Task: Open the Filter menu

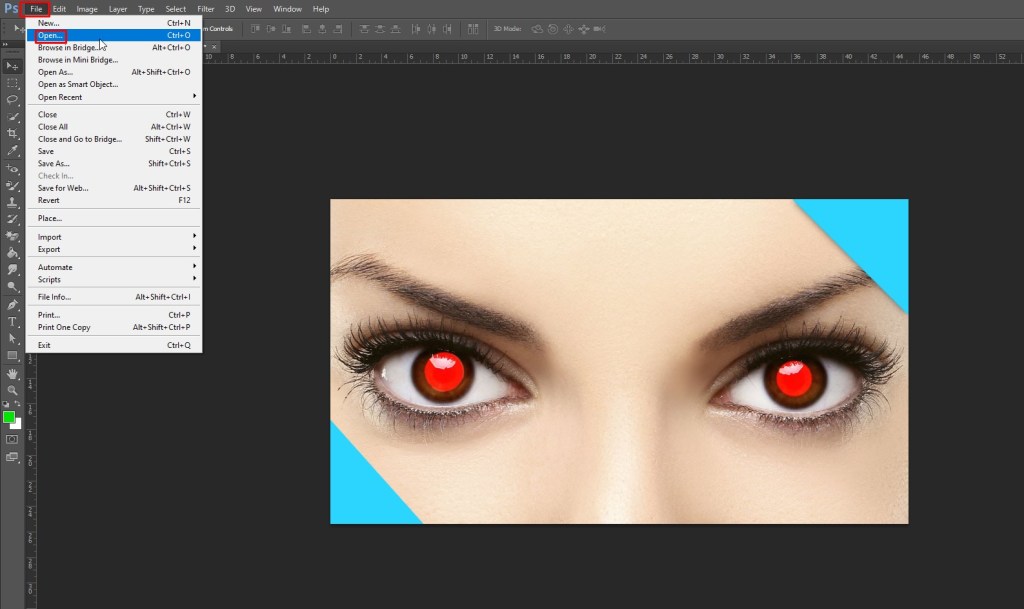Action: point(205,9)
